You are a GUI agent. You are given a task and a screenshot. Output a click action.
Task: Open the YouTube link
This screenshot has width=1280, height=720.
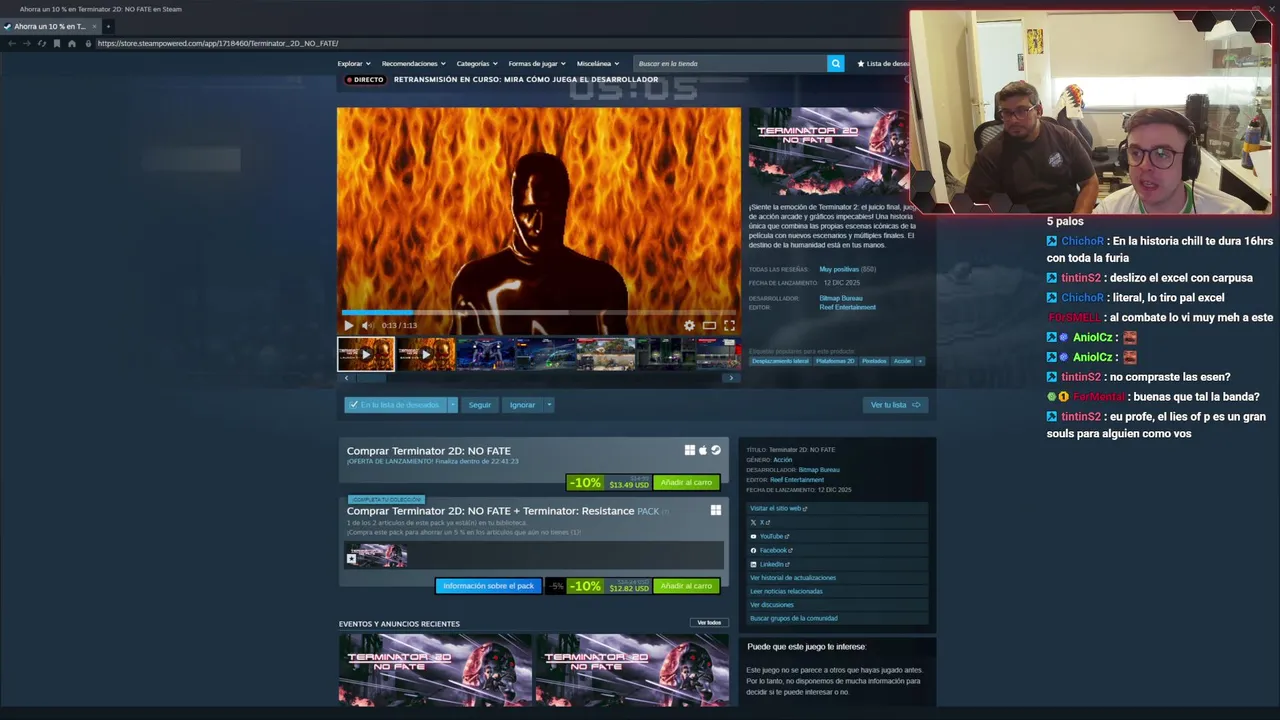(x=771, y=537)
